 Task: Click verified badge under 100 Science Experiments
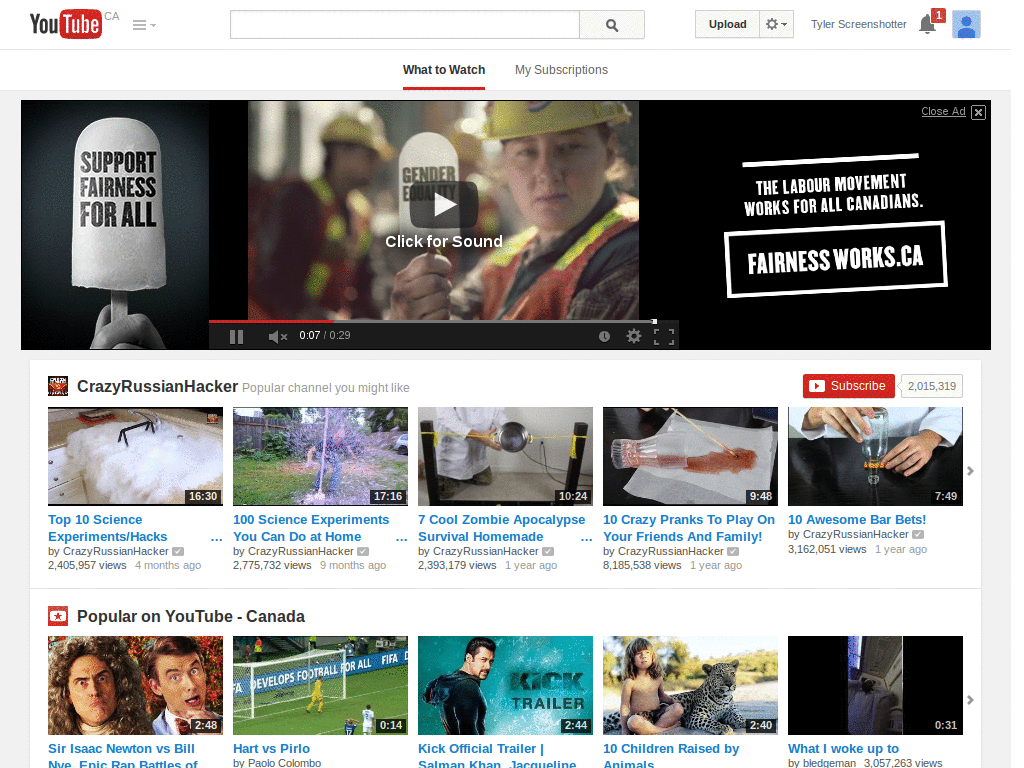[363, 551]
